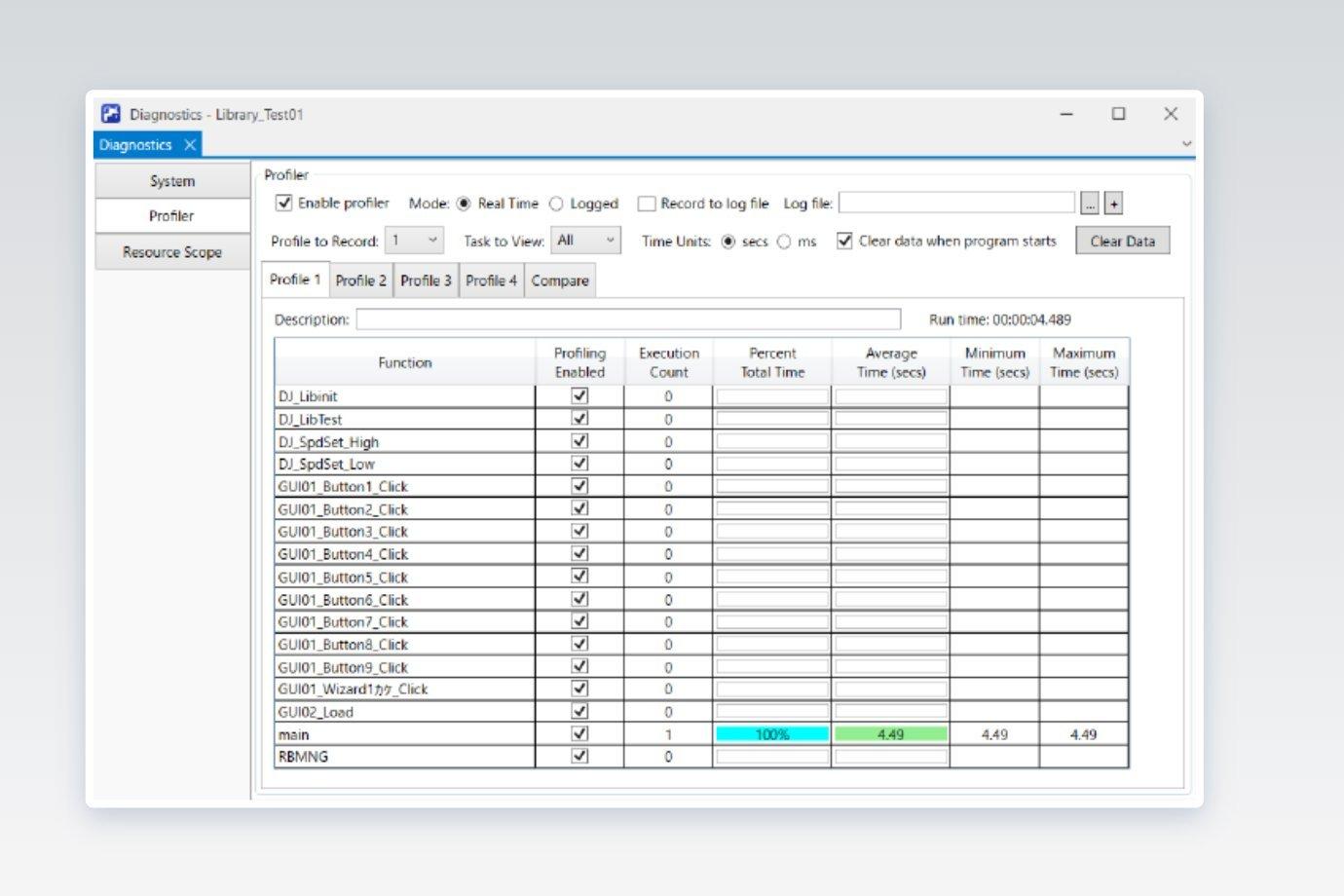Switch to Profile 3 tab
This screenshot has height=896, width=1344.
tap(426, 280)
